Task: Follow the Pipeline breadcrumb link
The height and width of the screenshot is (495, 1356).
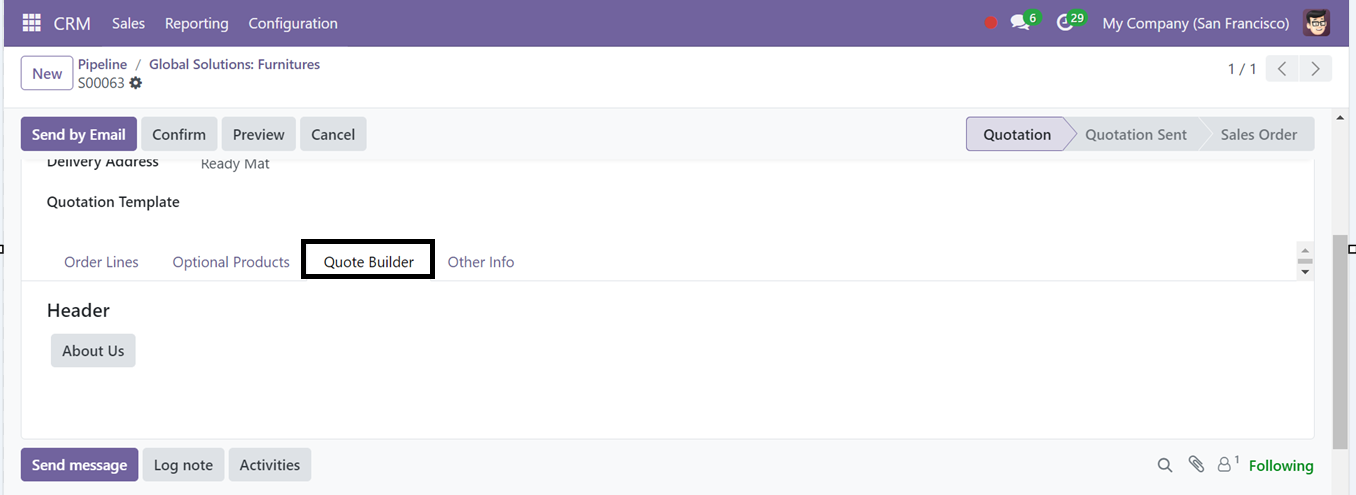Action: pos(103,64)
